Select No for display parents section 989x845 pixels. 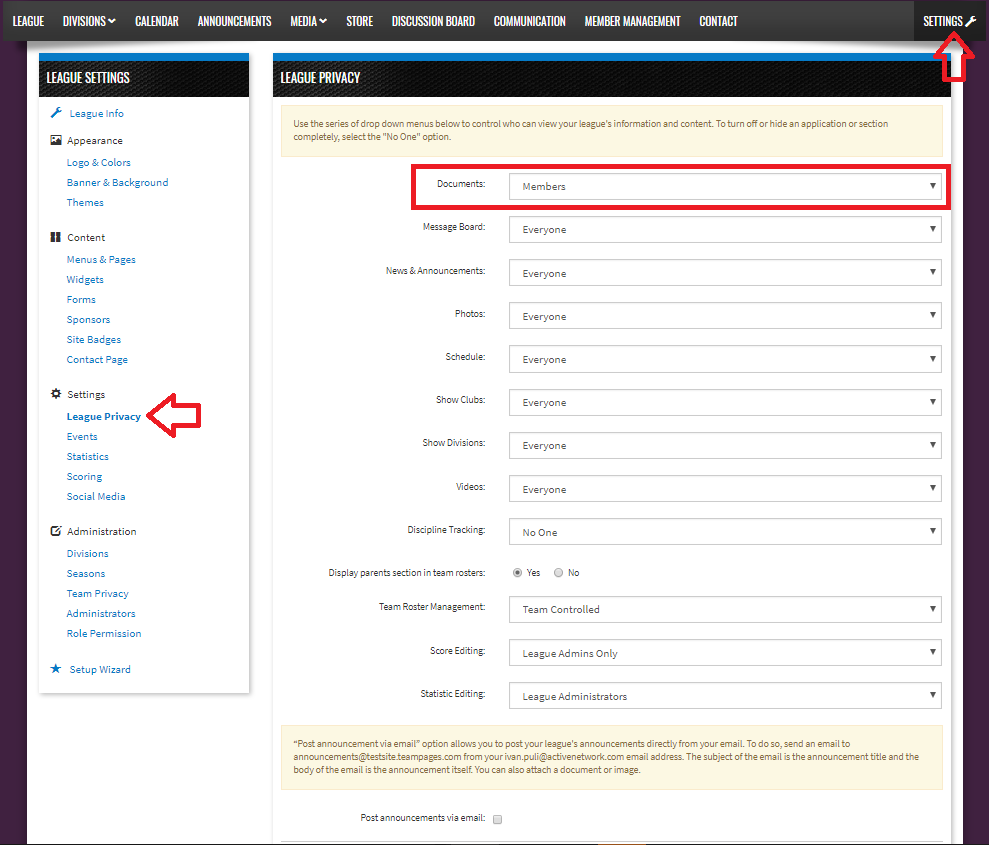(x=558, y=573)
